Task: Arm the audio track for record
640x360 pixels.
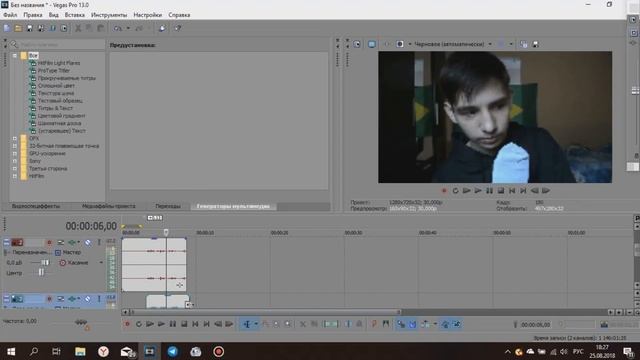Action: [49, 242]
